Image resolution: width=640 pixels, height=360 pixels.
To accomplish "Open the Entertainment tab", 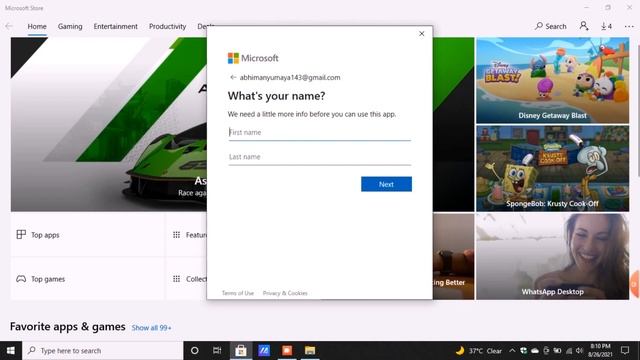I will tap(116, 26).
